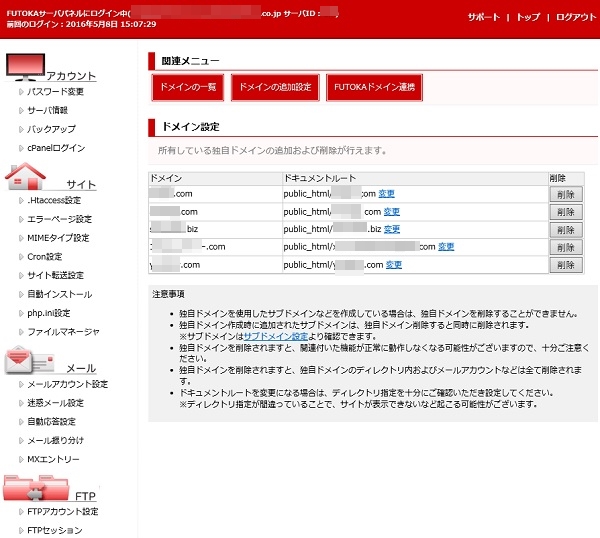Click the メール envelope icon
600x538 pixels.
pyautogui.click(x=29, y=360)
